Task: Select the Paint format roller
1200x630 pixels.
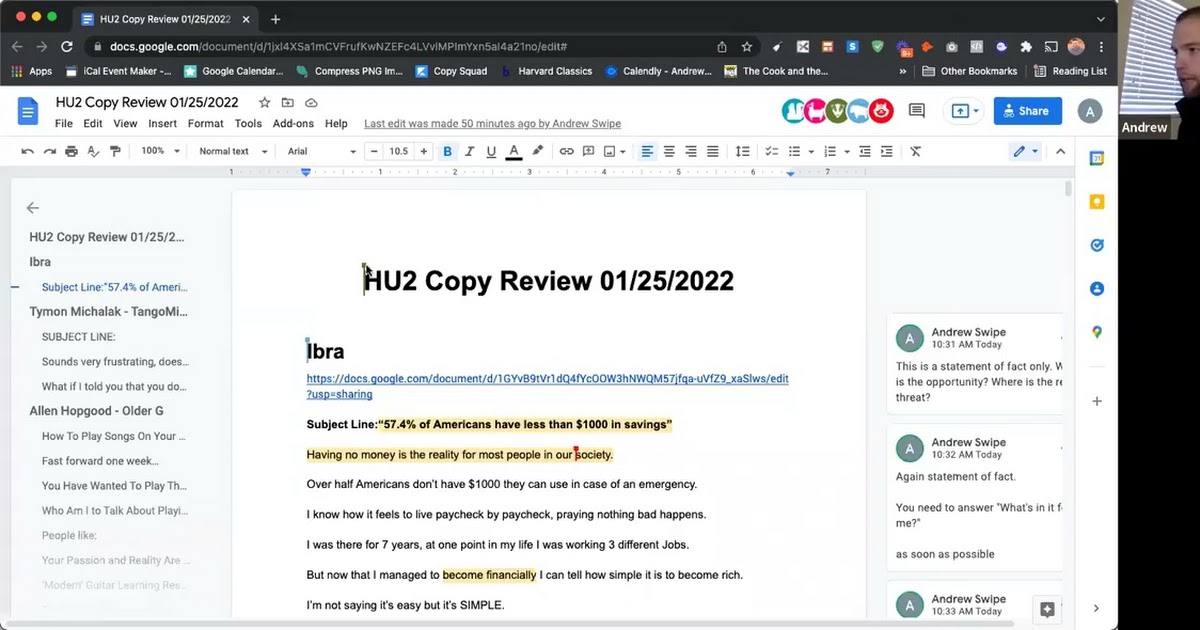Action: coord(115,151)
